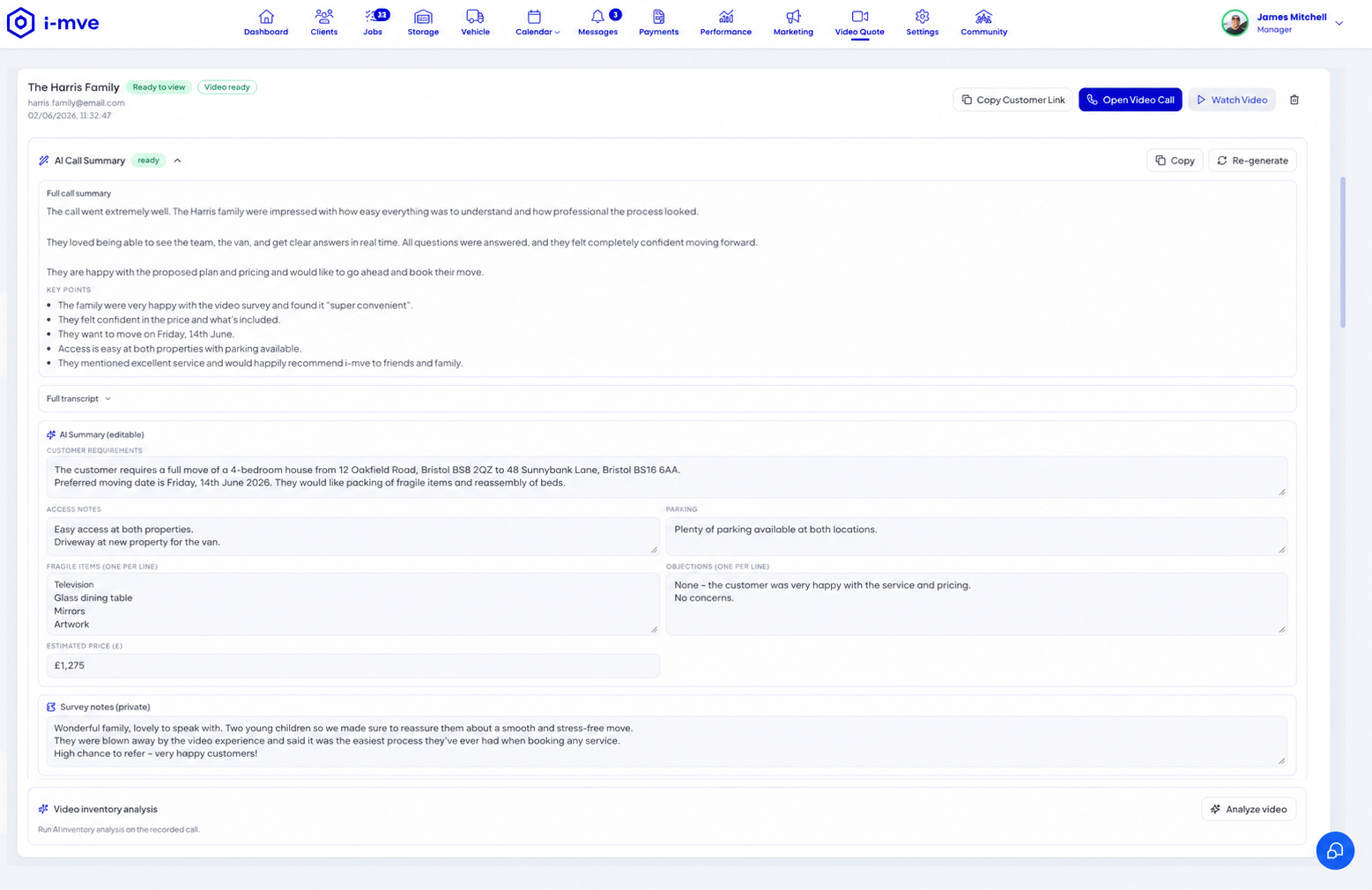Copy the AI call summary

(1175, 160)
